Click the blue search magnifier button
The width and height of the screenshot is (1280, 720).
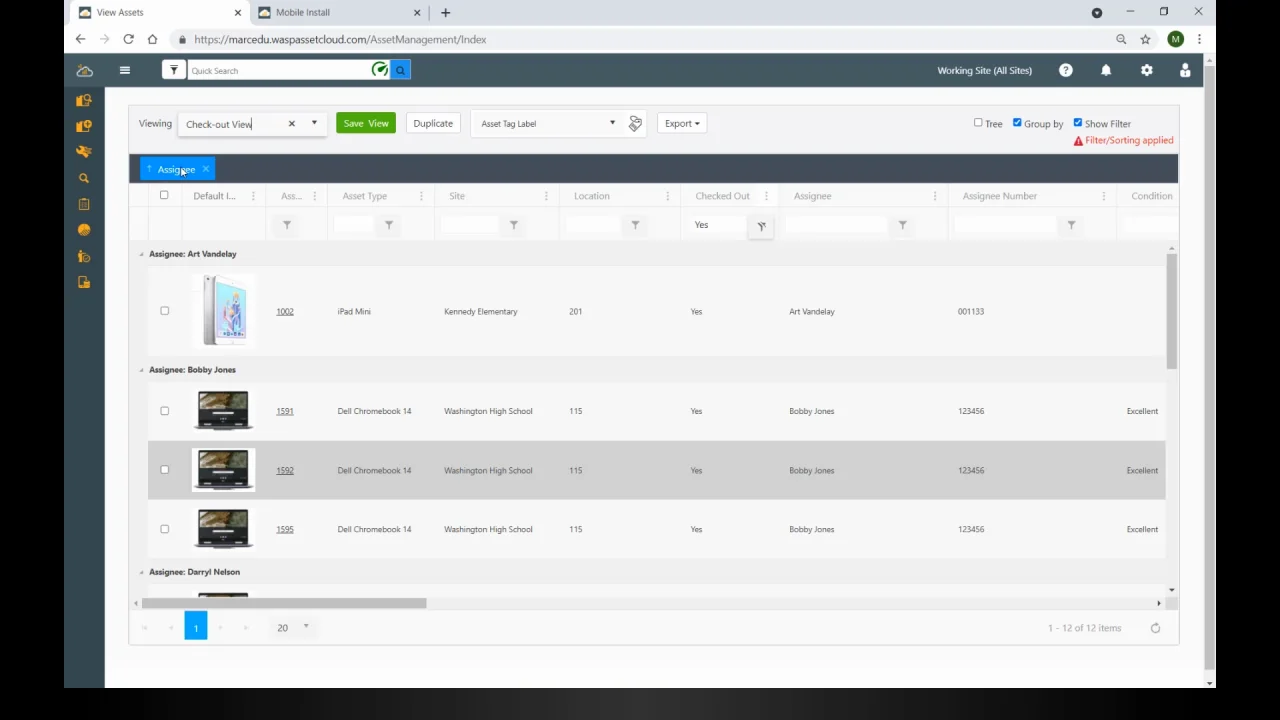(401, 71)
